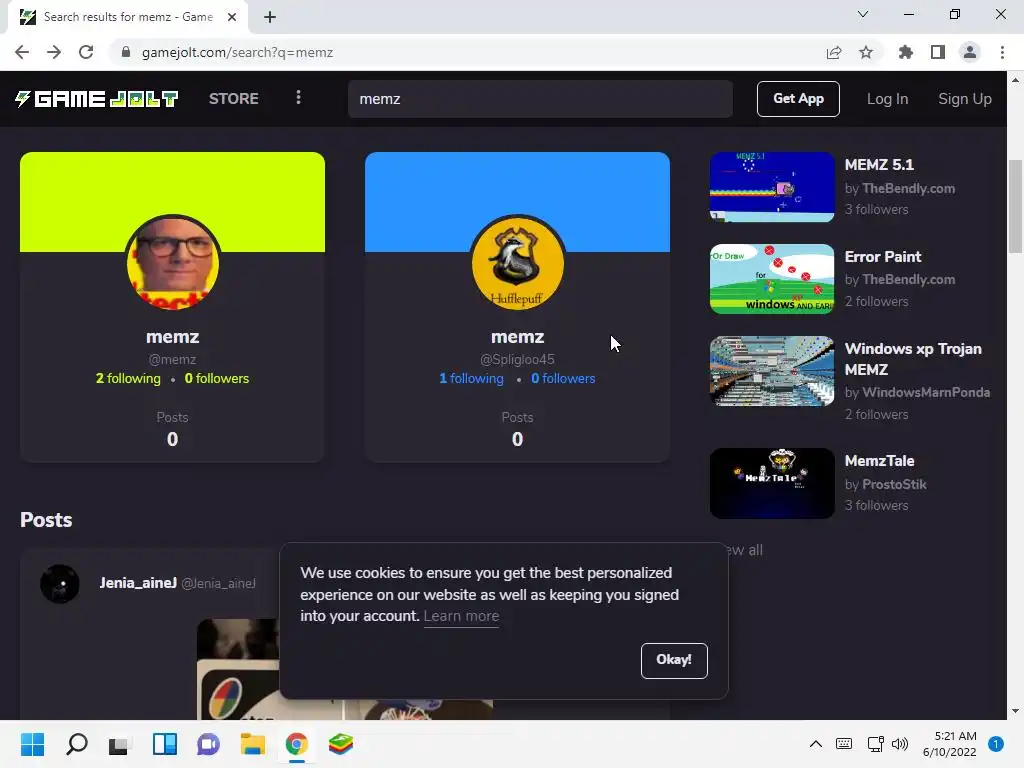The image size is (1024, 768).
Task: View site info via the padlock icon
Action: (x=126, y=52)
